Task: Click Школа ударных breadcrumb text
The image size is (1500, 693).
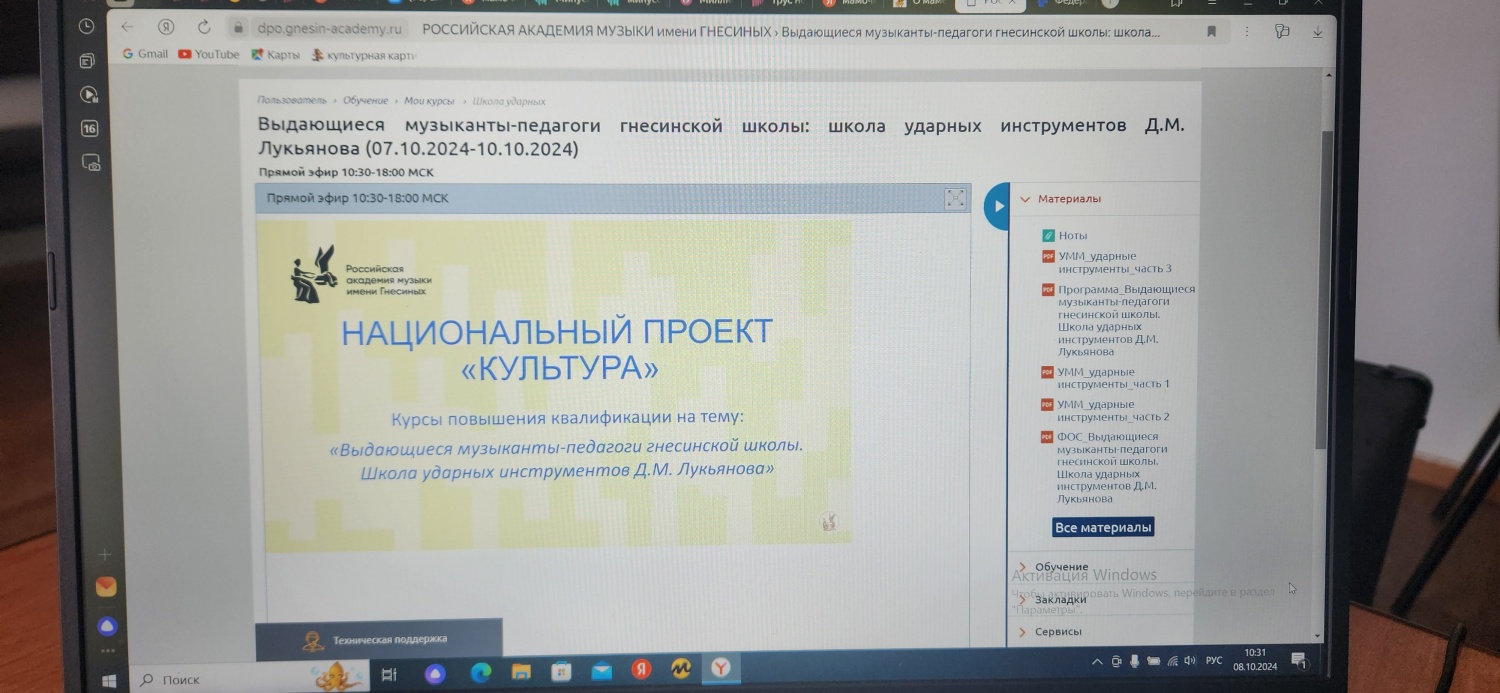Action: tap(508, 101)
